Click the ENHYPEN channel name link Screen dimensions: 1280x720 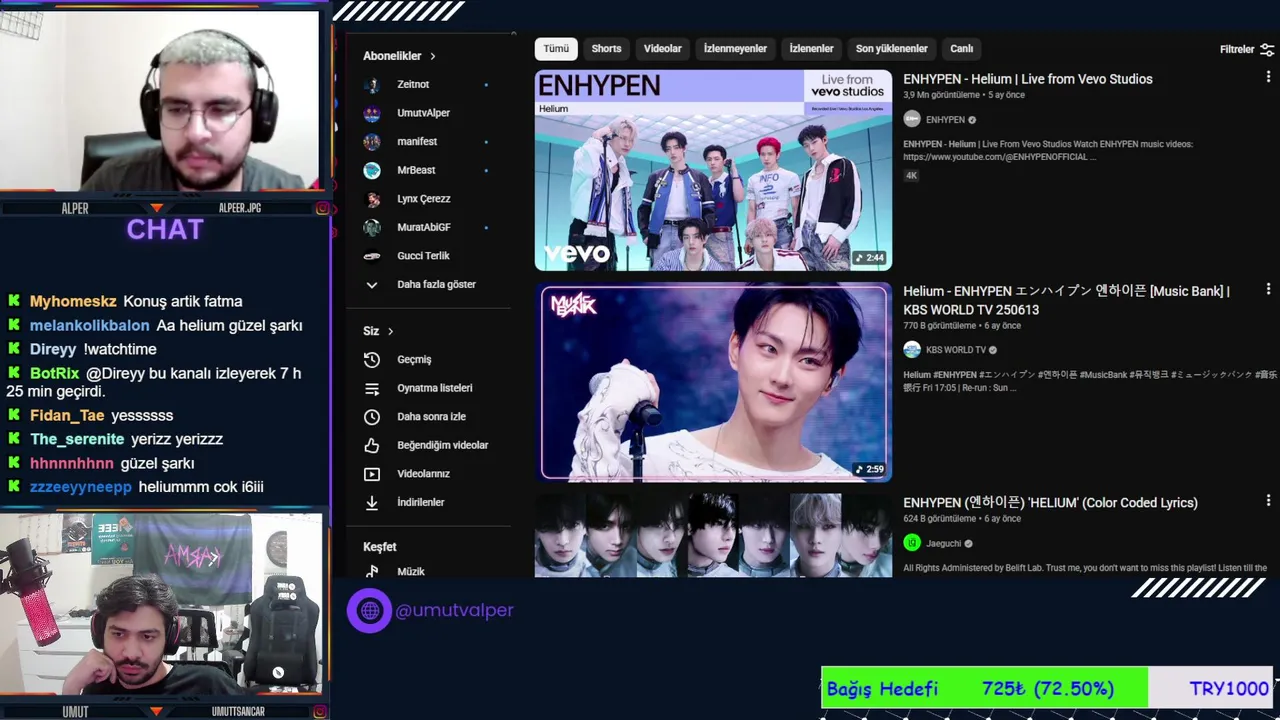pos(945,120)
